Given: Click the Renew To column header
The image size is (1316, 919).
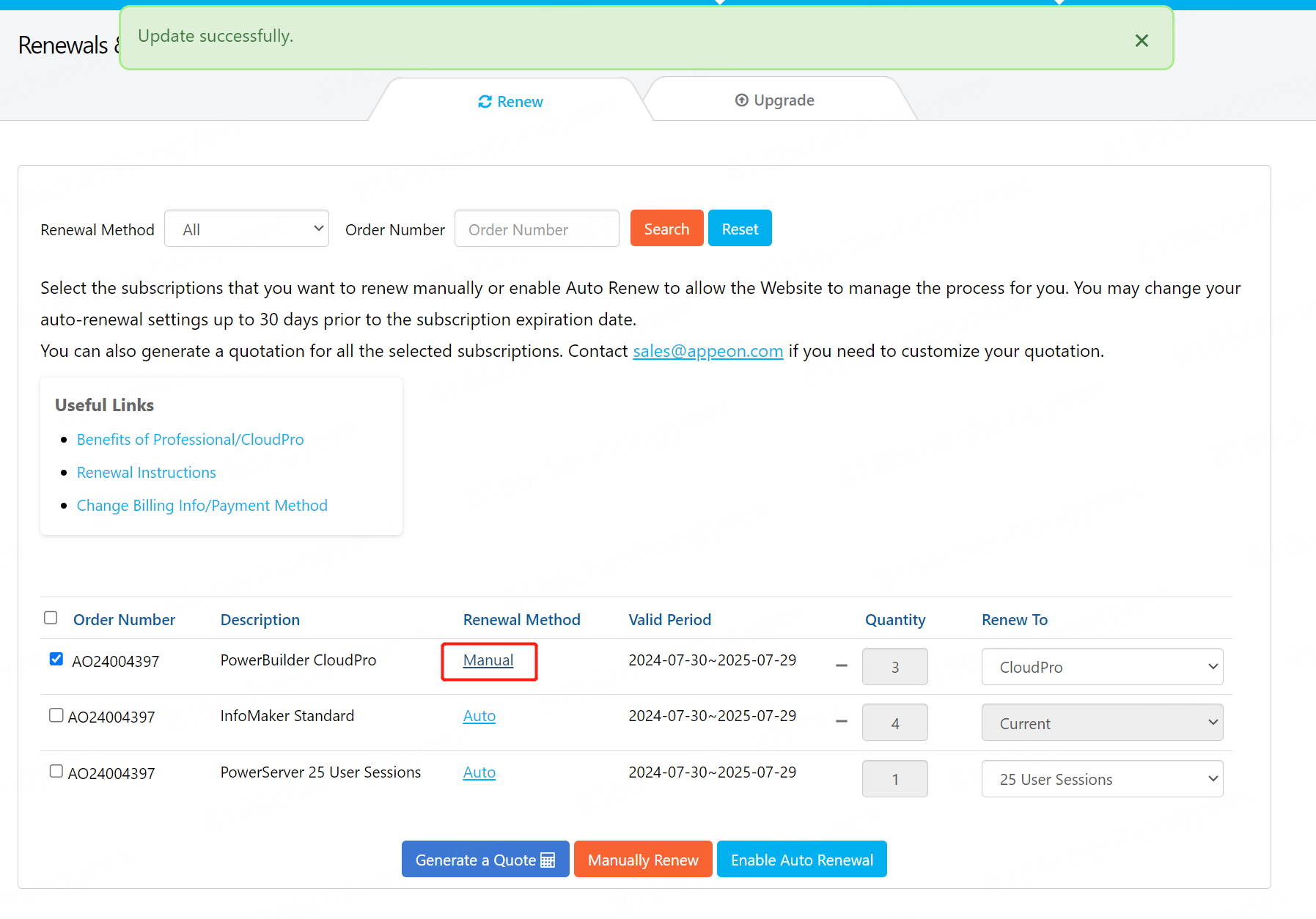Looking at the screenshot, I should click(1015, 619).
